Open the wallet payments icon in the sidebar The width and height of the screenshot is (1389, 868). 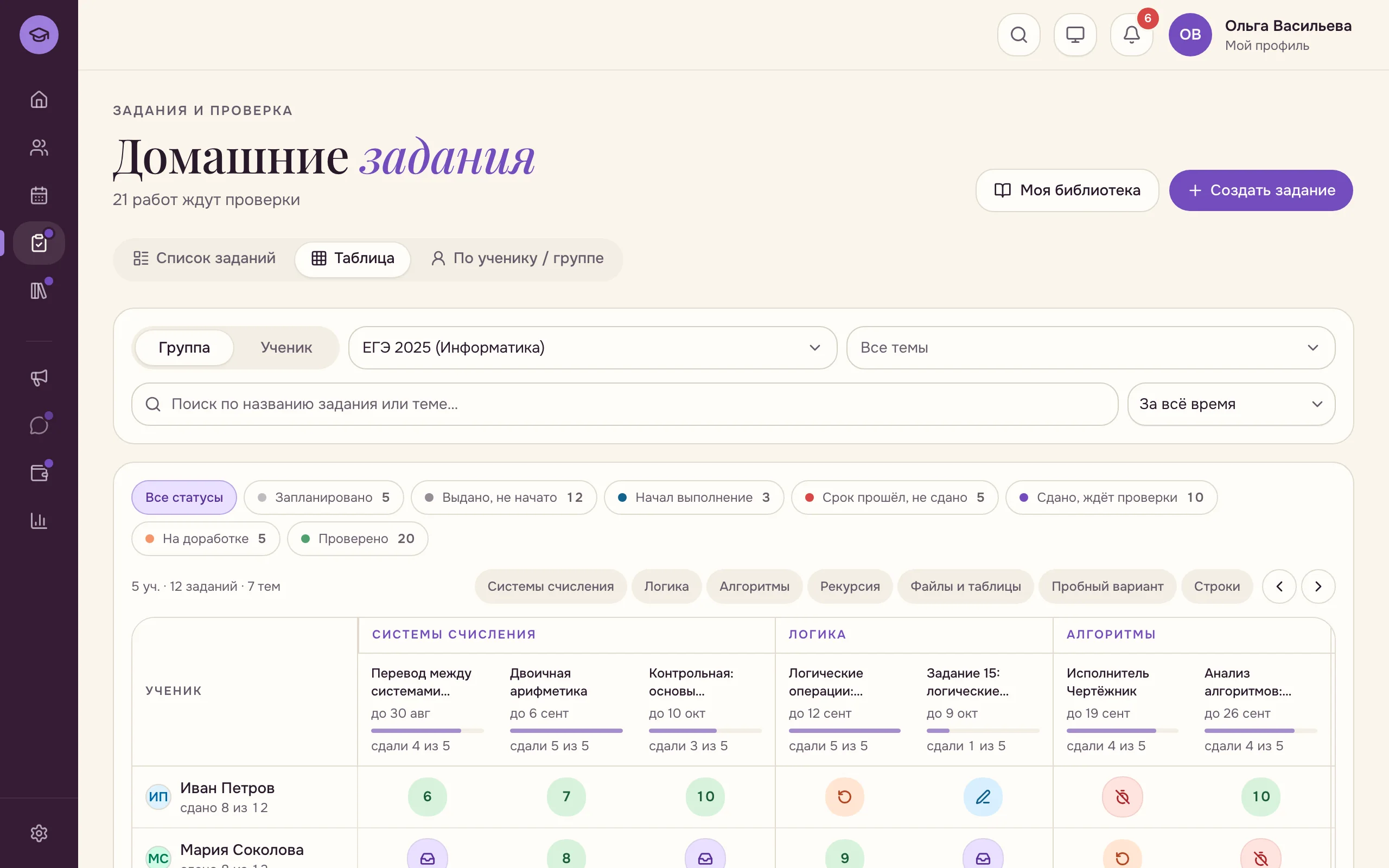[39, 473]
